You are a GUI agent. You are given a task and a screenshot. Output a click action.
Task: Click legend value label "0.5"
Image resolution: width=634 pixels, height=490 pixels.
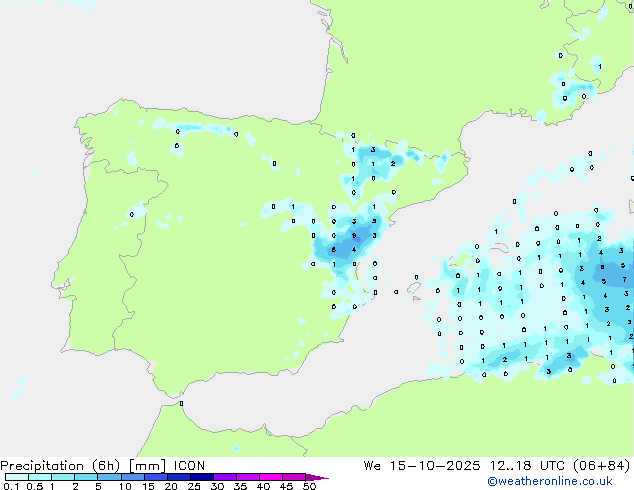pos(35,486)
